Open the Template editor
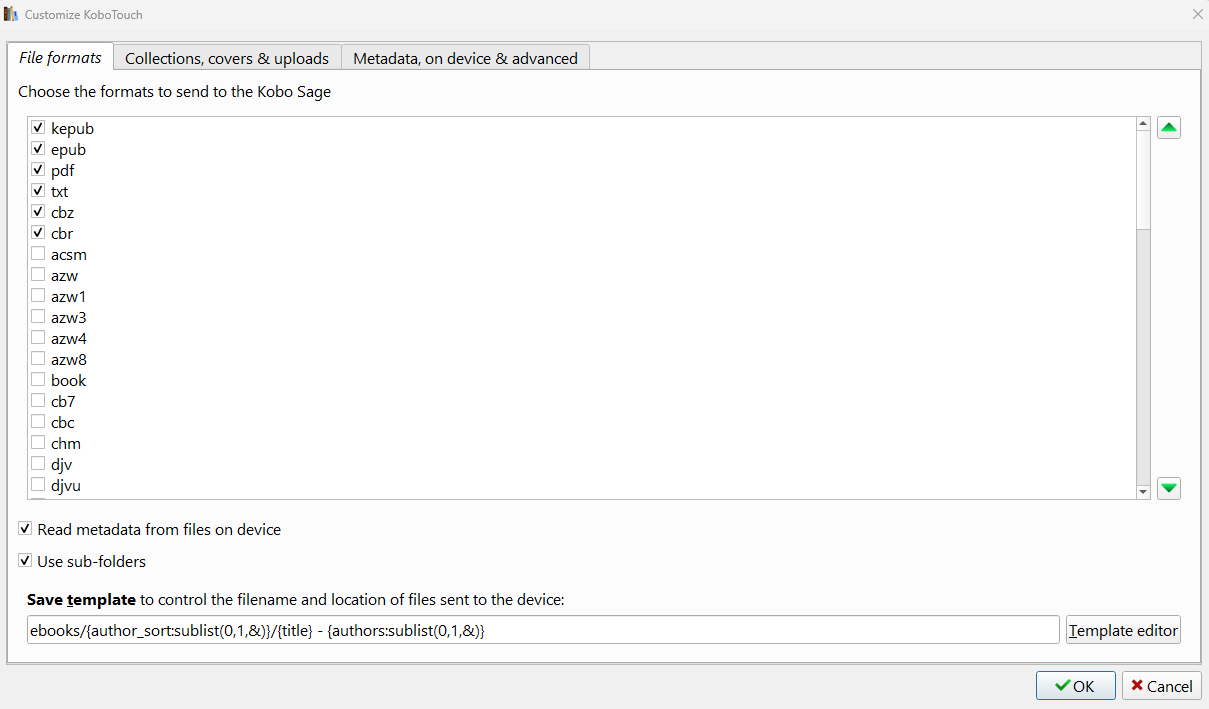The width and height of the screenshot is (1209, 709). point(1123,630)
